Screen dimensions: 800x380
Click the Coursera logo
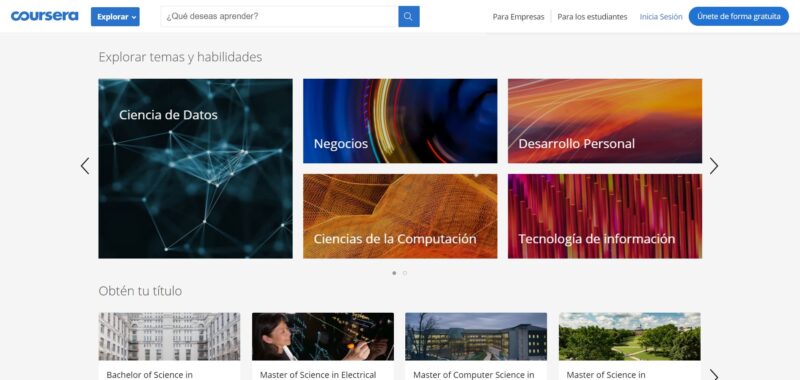(44, 16)
